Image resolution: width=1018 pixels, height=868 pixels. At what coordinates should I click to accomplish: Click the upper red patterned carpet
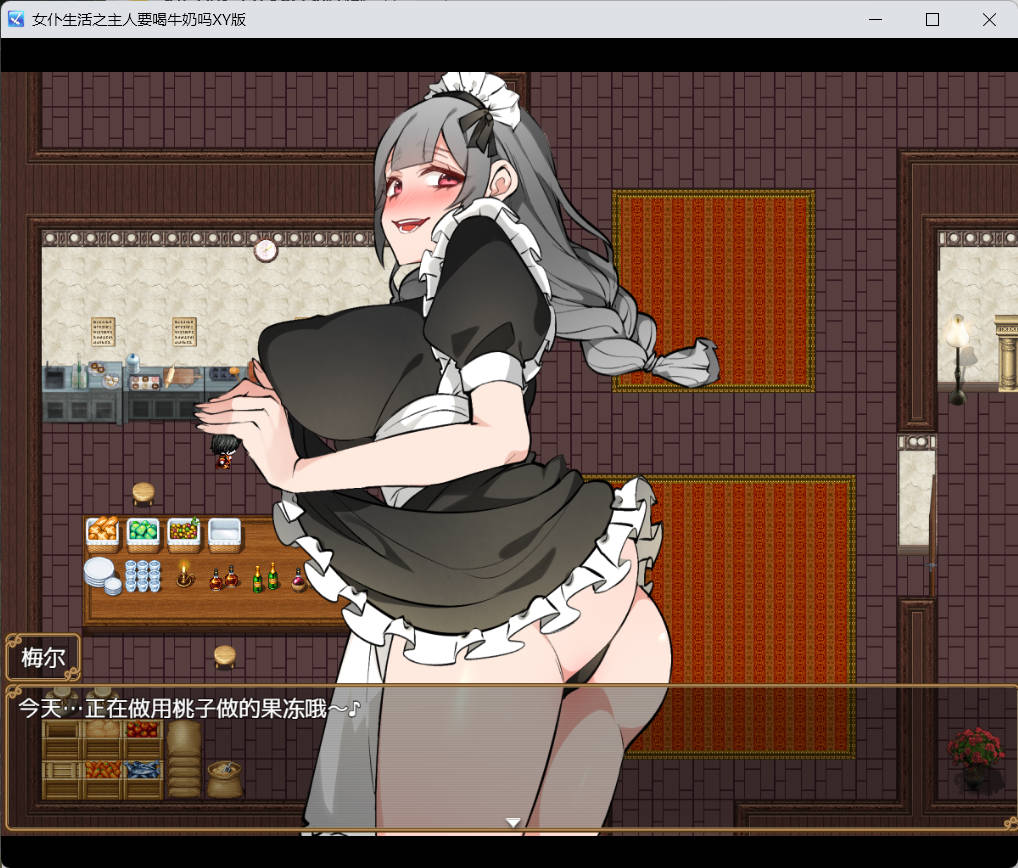(713, 290)
